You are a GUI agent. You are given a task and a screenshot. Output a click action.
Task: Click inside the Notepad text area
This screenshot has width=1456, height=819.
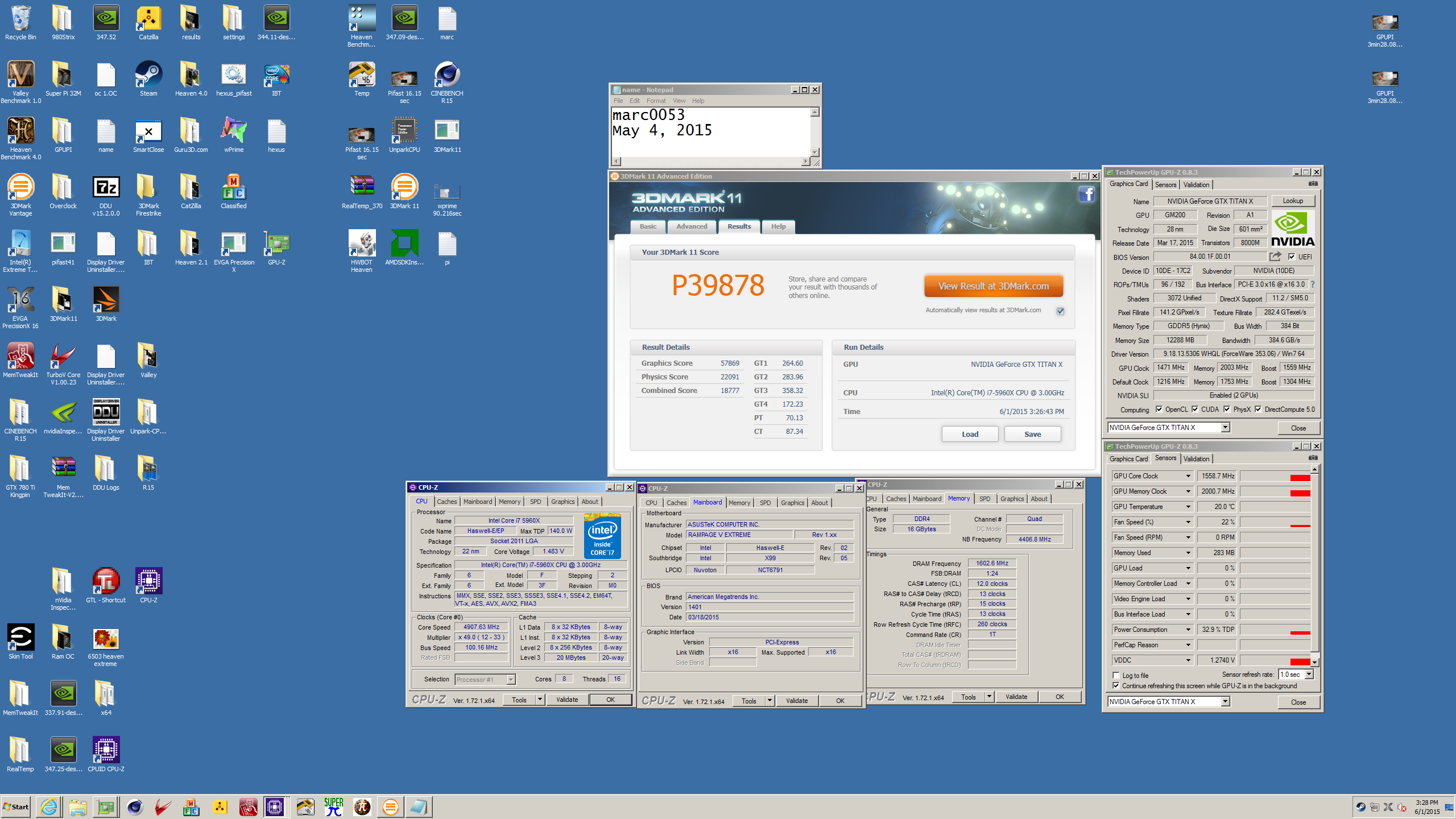[x=711, y=132]
